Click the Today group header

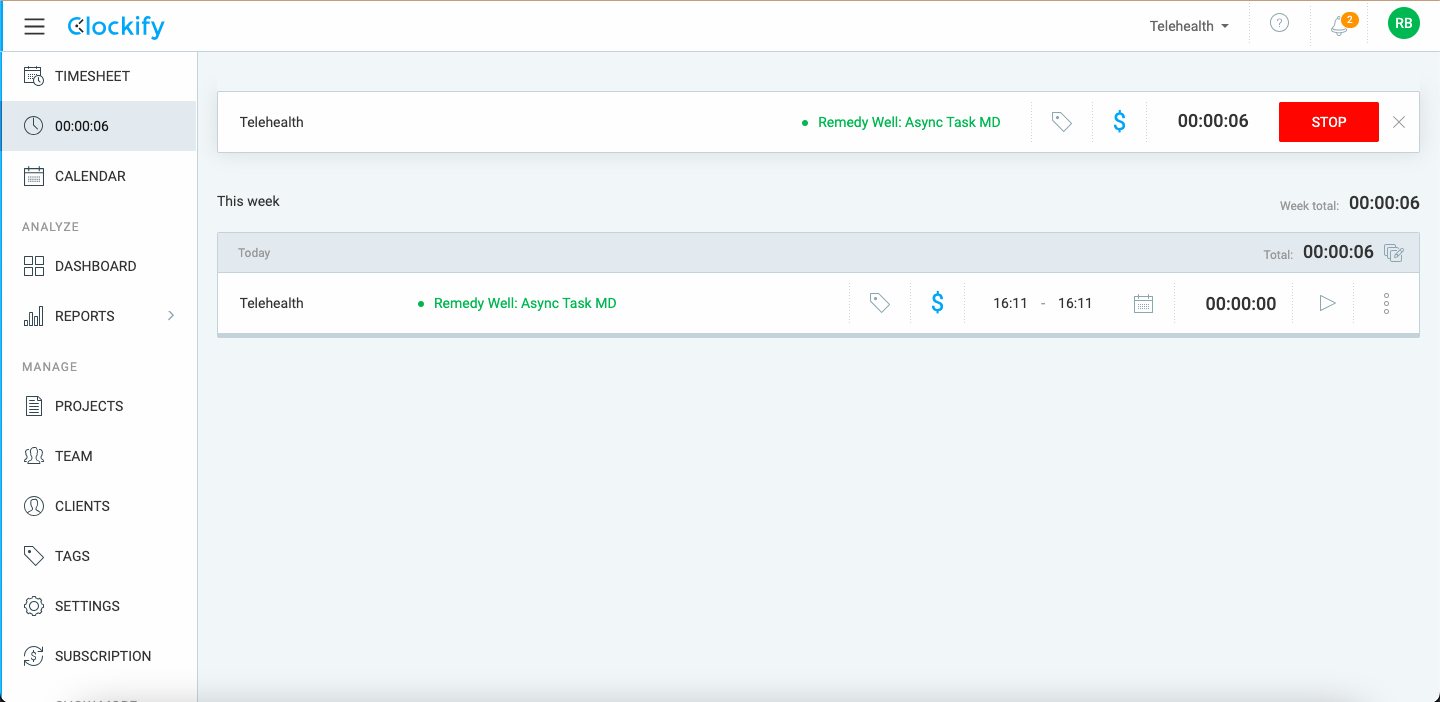[818, 253]
